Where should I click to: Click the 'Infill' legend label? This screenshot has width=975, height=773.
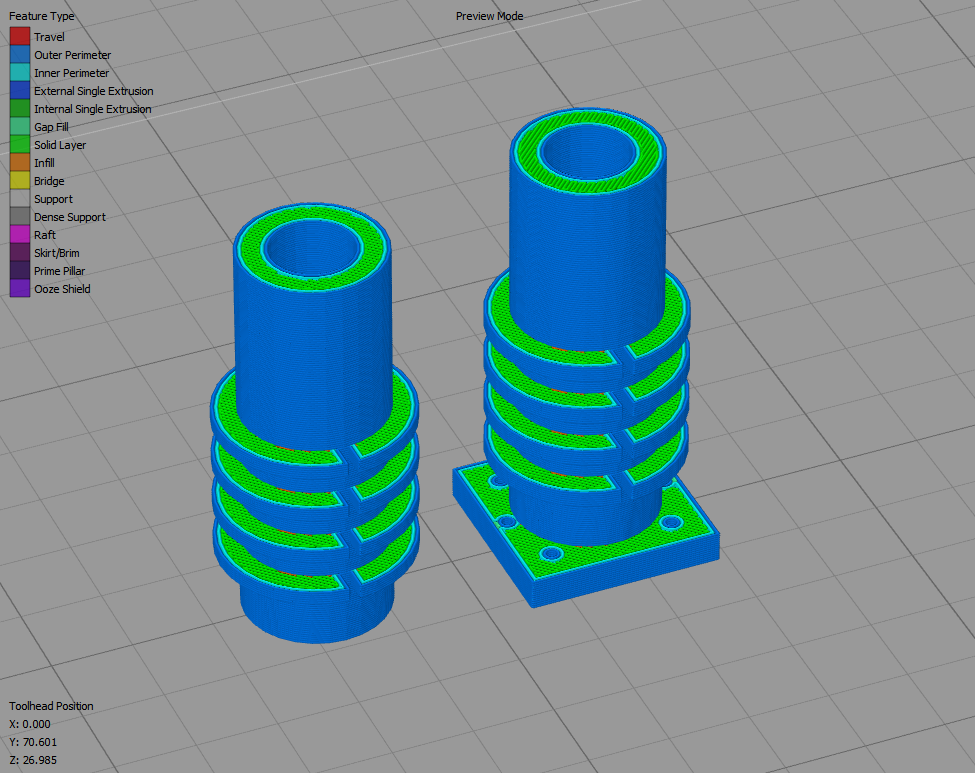tap(44, 163)
